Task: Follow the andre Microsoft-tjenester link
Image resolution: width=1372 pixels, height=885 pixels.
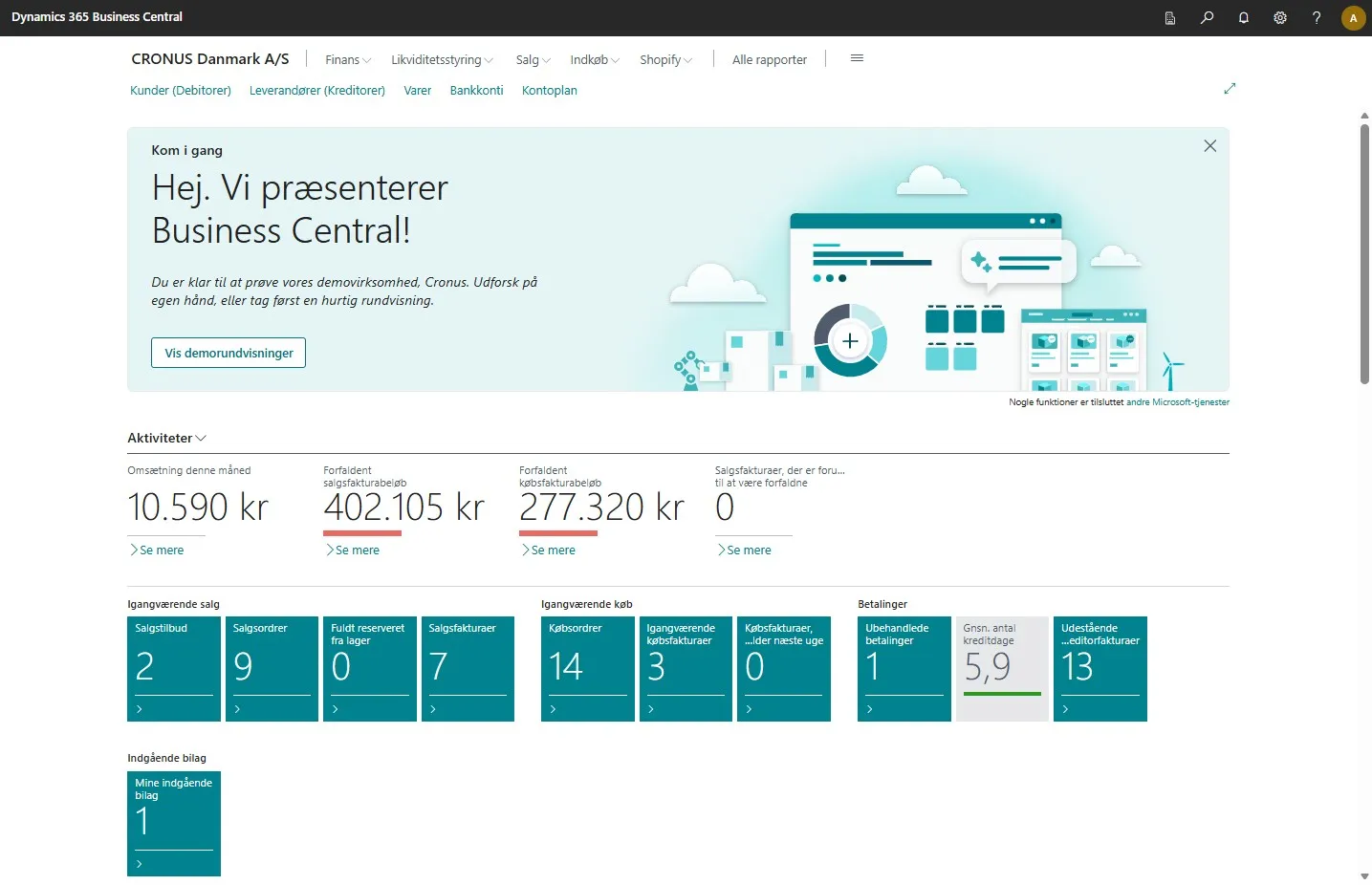Action: pyautogui.click(x=1178, y=402)
